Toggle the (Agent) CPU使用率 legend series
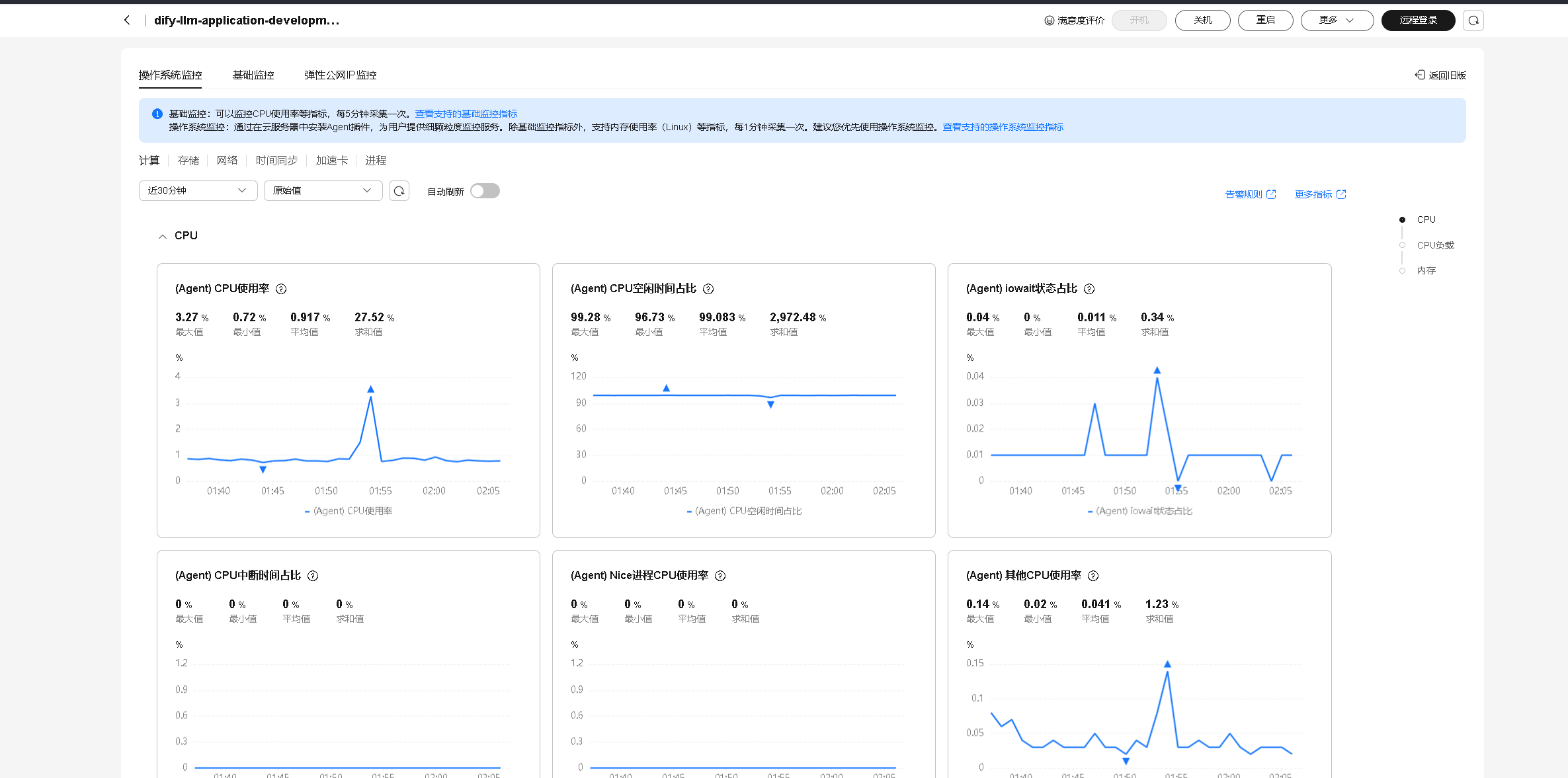This screenshot has width=1568, height=778. (349, 511)
